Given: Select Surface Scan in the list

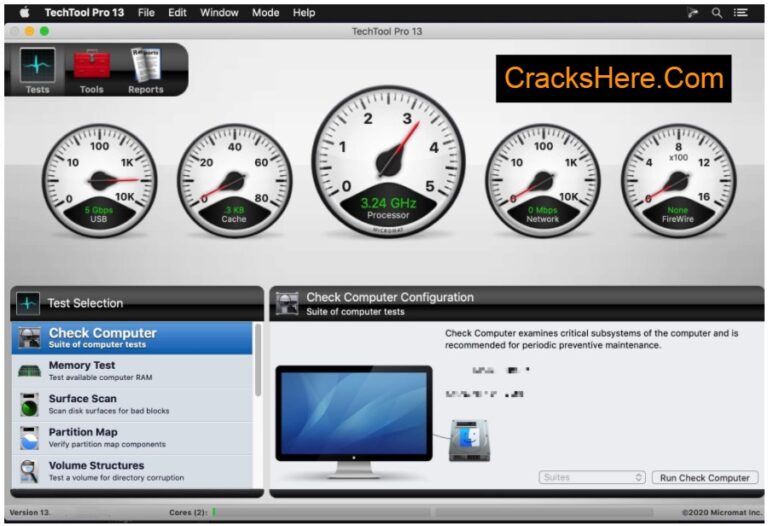Looking at the screenshot, I should click(x=132, y=405).
